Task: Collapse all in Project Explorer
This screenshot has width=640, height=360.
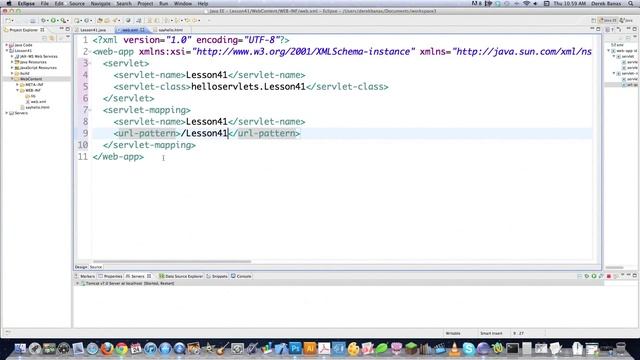Action: point(45,38)
